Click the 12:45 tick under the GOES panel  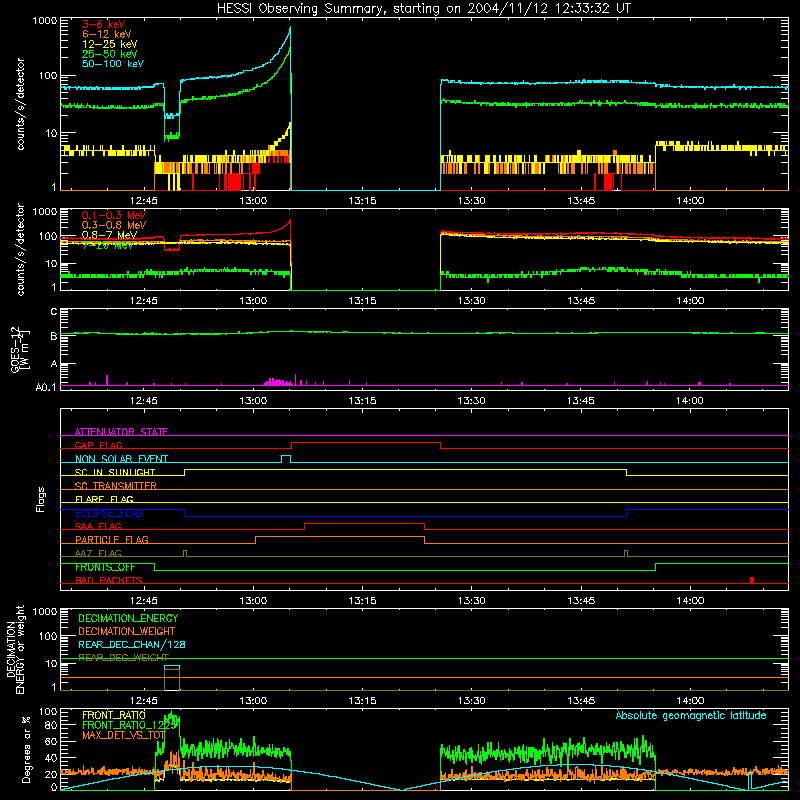[144, 401]
